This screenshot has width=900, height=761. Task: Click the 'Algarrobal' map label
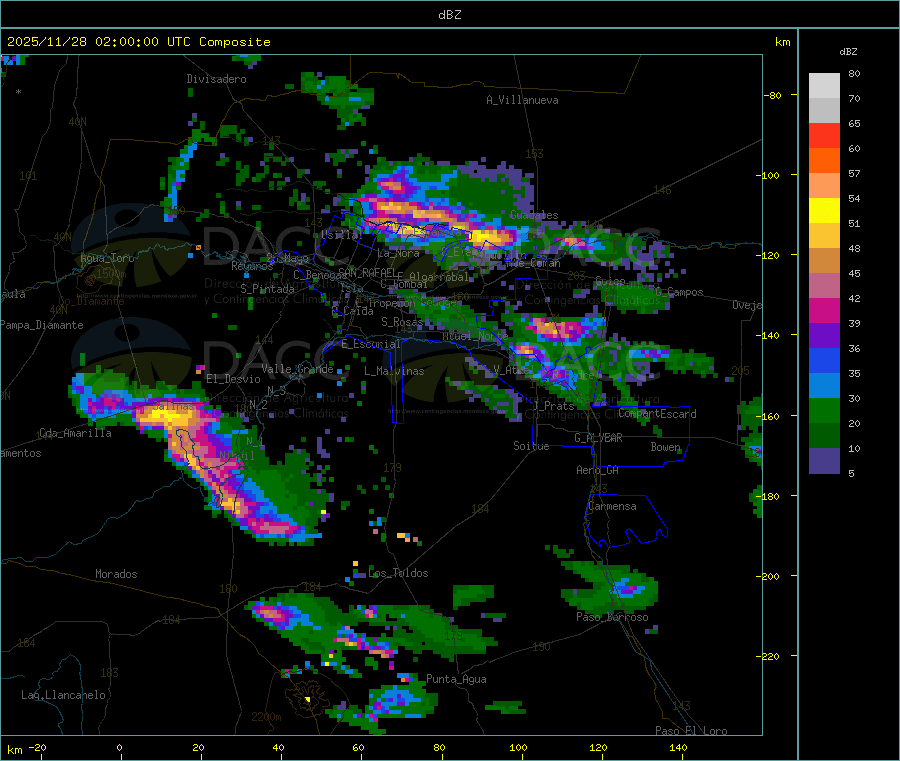pyautogui.click(x=439, y=277)
